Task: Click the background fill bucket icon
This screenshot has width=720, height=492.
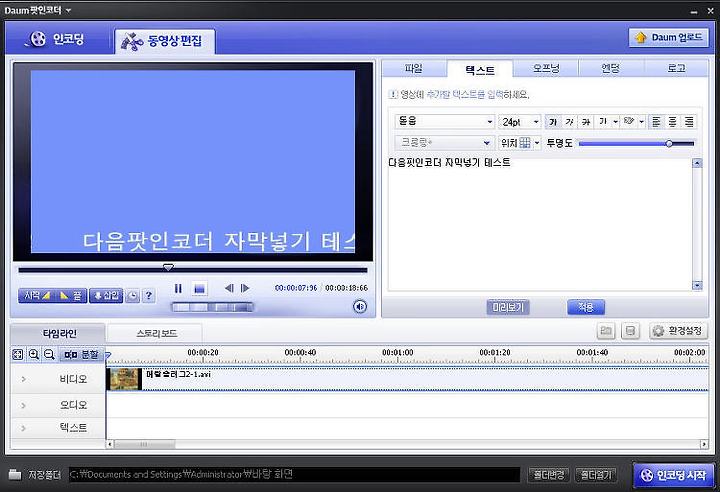Action: 629,122
